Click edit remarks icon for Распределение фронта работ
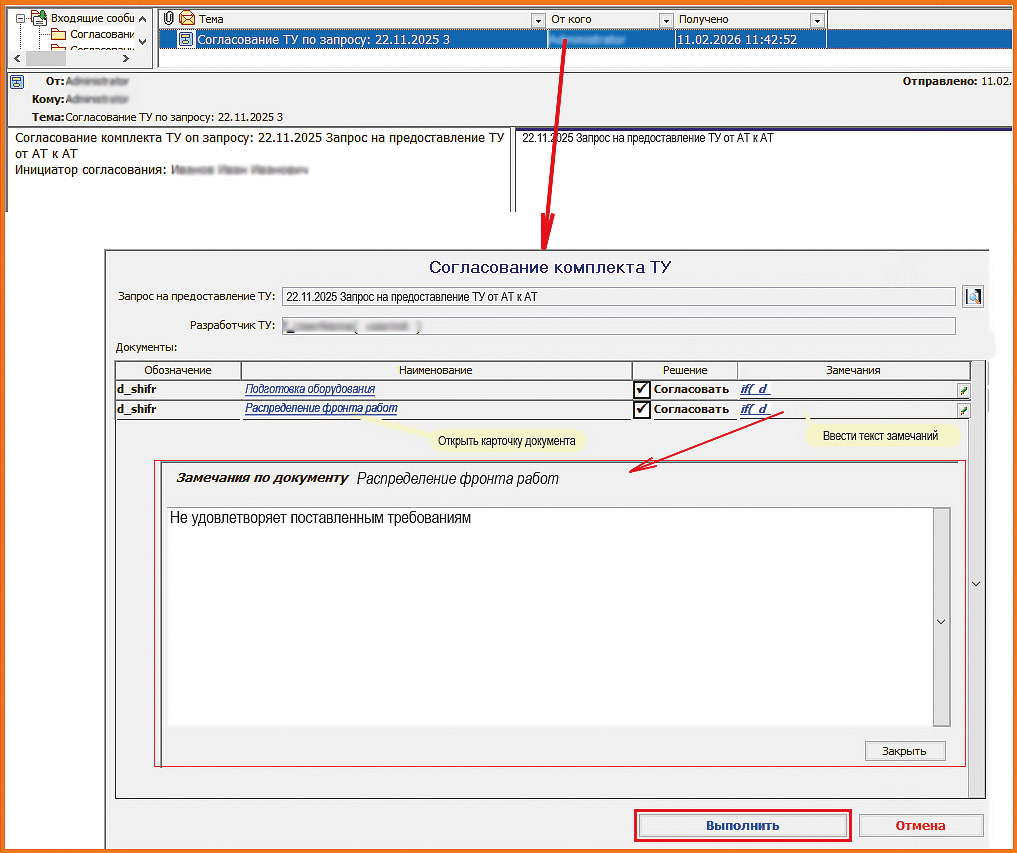1017x853 pixels. coord(963,410)
